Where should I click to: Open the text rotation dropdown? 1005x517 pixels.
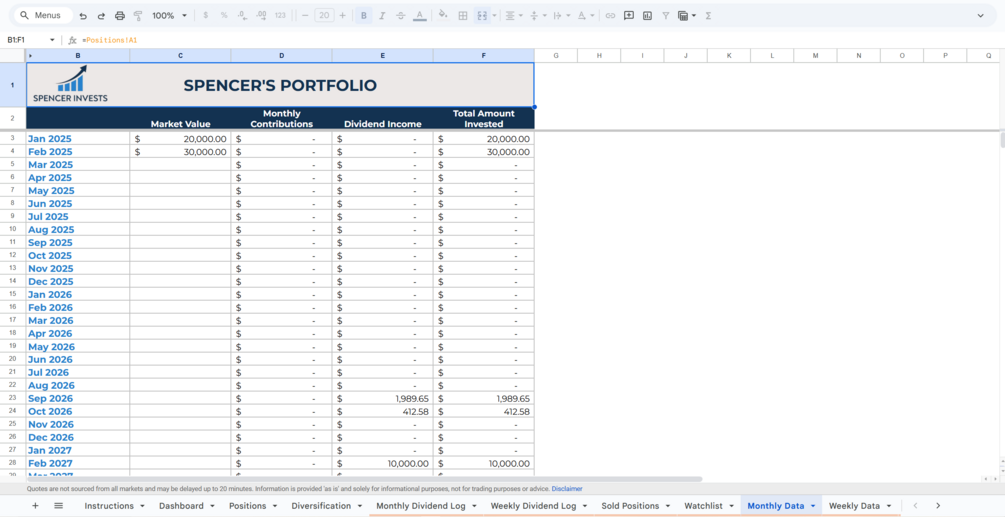coord(585,15)
